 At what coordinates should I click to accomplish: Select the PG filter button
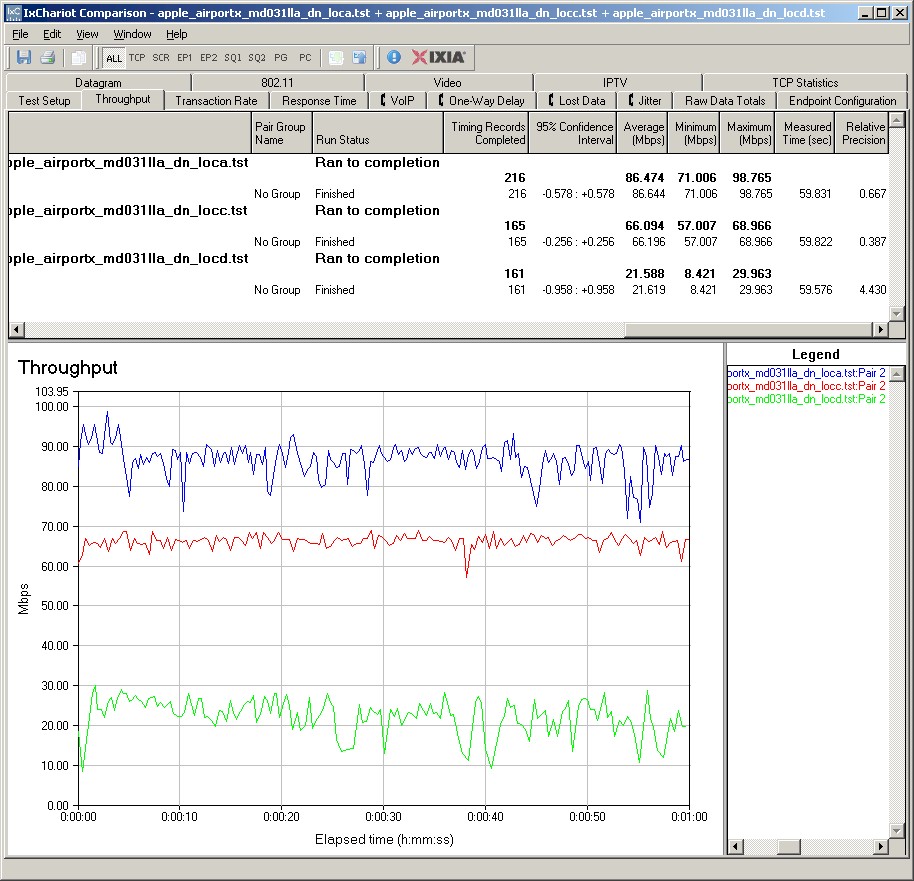tap(281, 58)
